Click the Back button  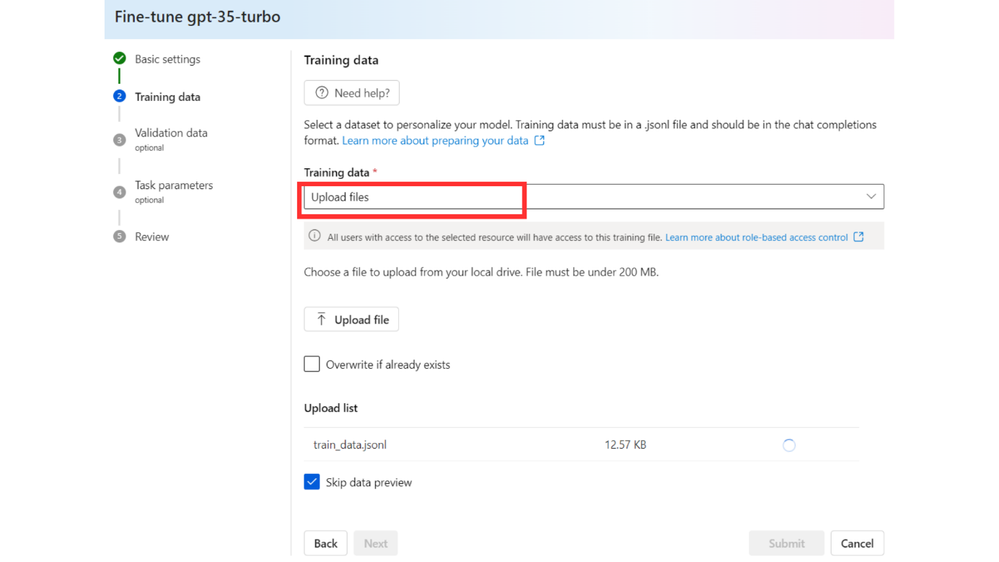326,543
